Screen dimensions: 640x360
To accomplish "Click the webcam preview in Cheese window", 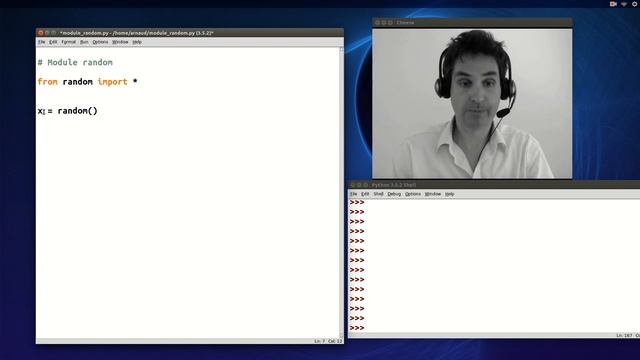I will (x=472, y=103).
